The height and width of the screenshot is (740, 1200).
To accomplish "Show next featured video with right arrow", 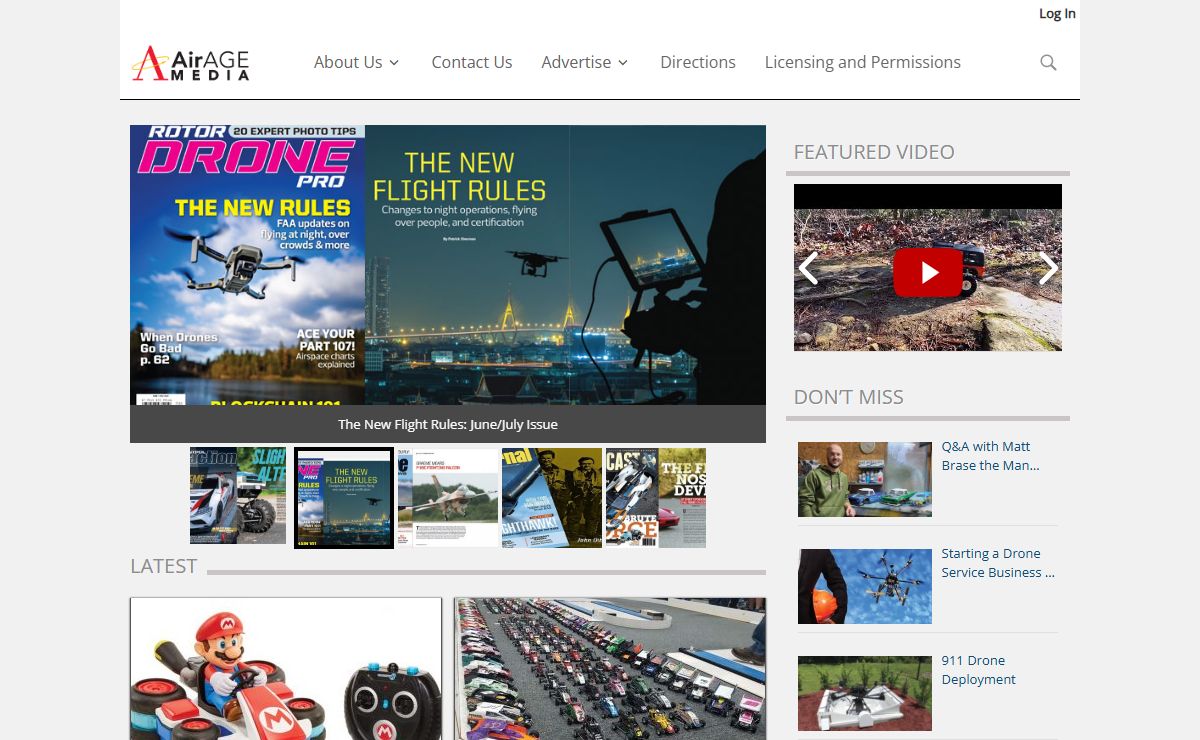I will (1048, 268).
